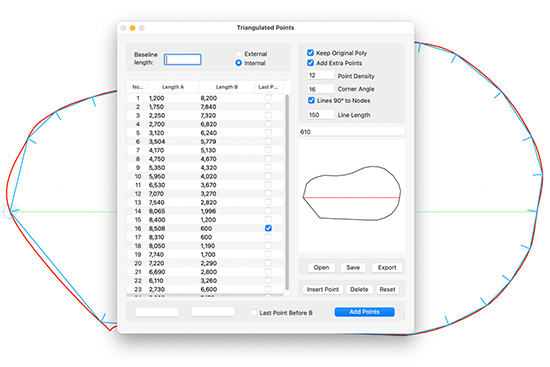This screenshot has width=550, height=367.
Task: Click the Save button
Action: [353, 267]
